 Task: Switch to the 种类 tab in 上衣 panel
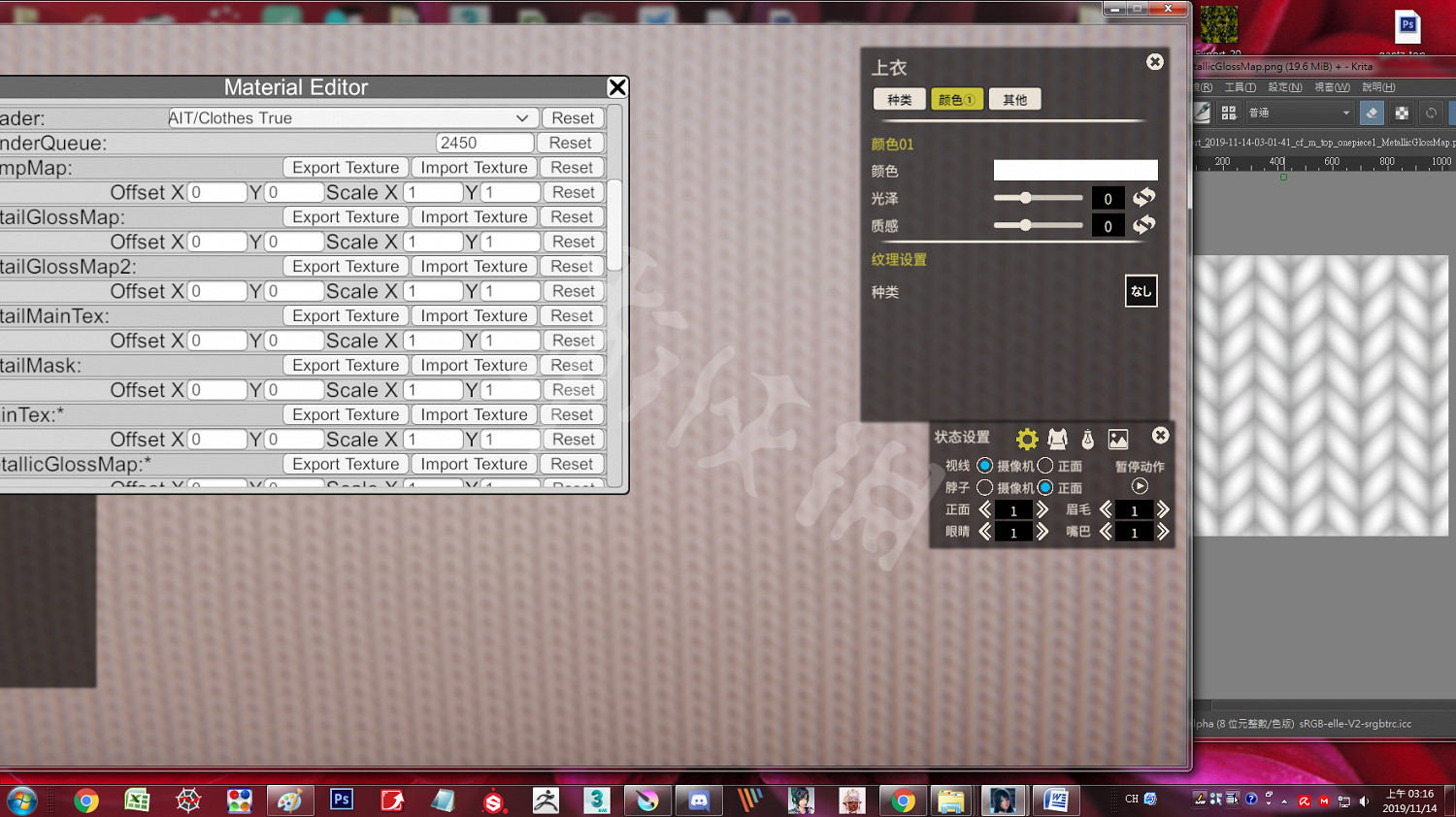click(899, 100)
